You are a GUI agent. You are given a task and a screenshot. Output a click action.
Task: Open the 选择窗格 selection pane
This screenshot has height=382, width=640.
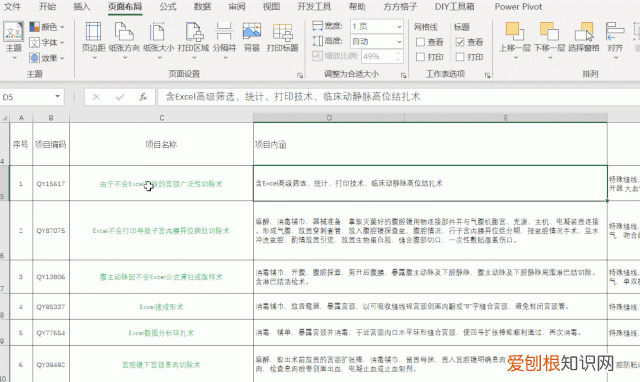(584, 38)
